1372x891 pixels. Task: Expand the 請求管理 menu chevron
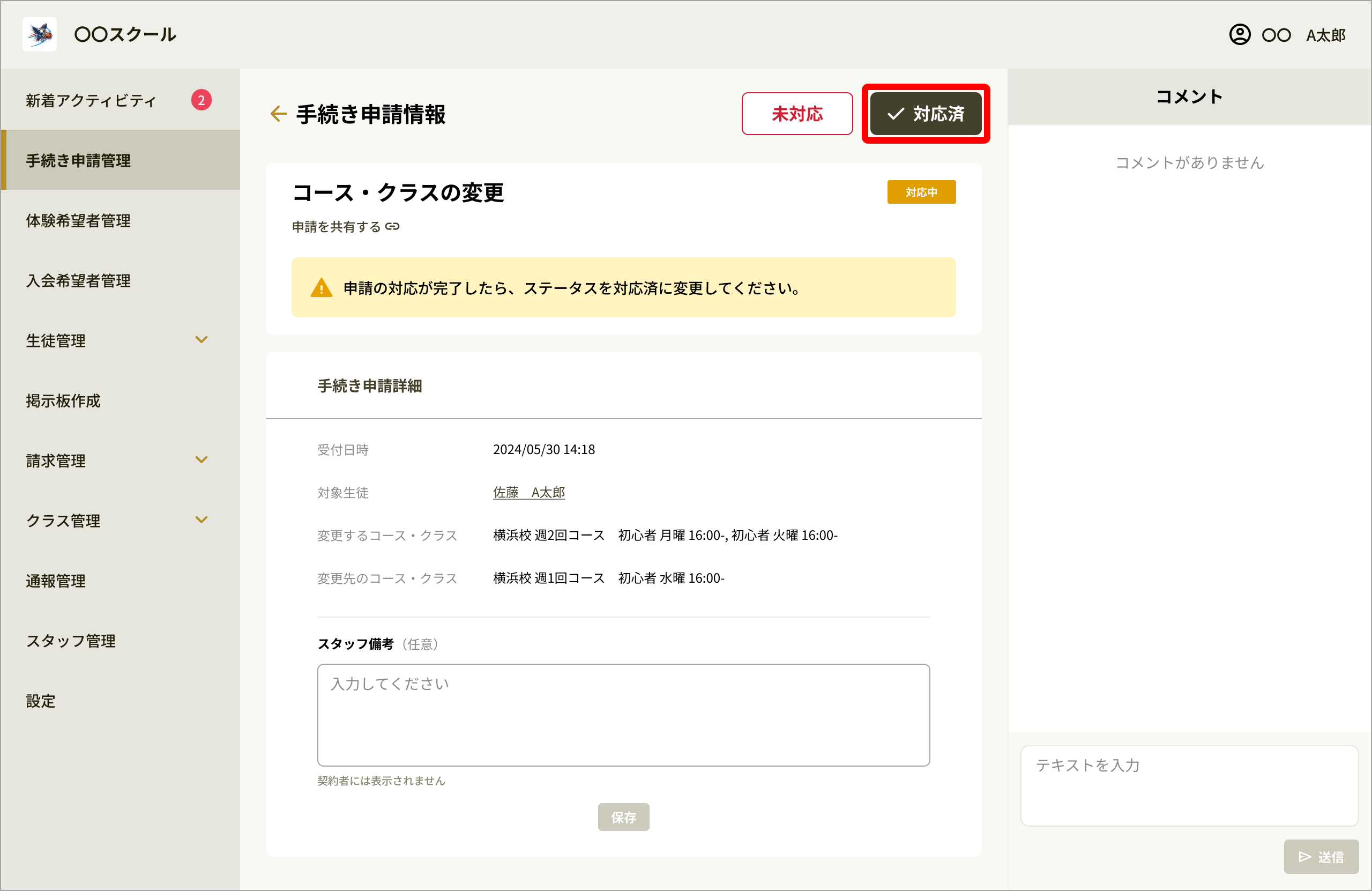[201, 459]
